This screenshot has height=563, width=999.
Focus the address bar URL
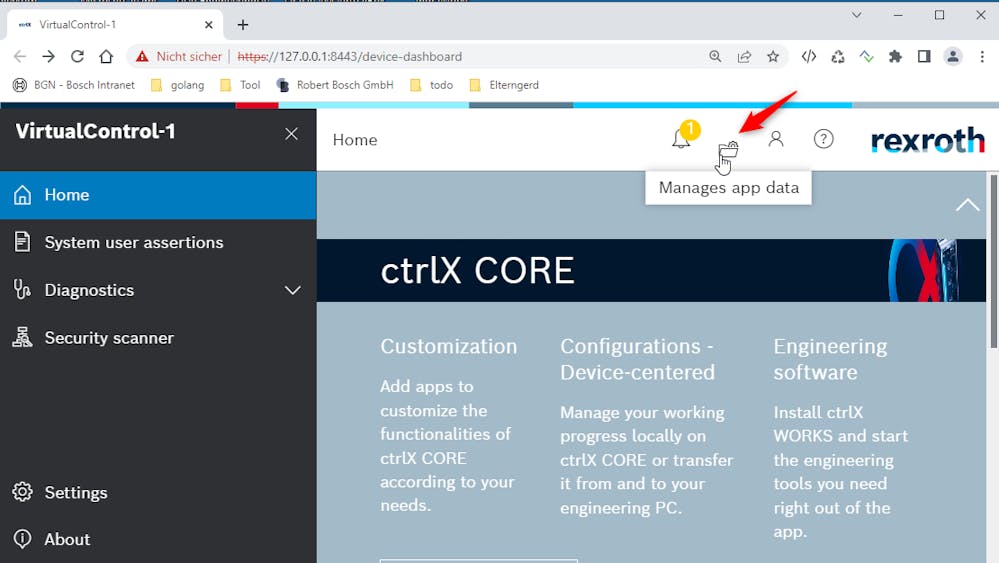[x=349, y=57]
